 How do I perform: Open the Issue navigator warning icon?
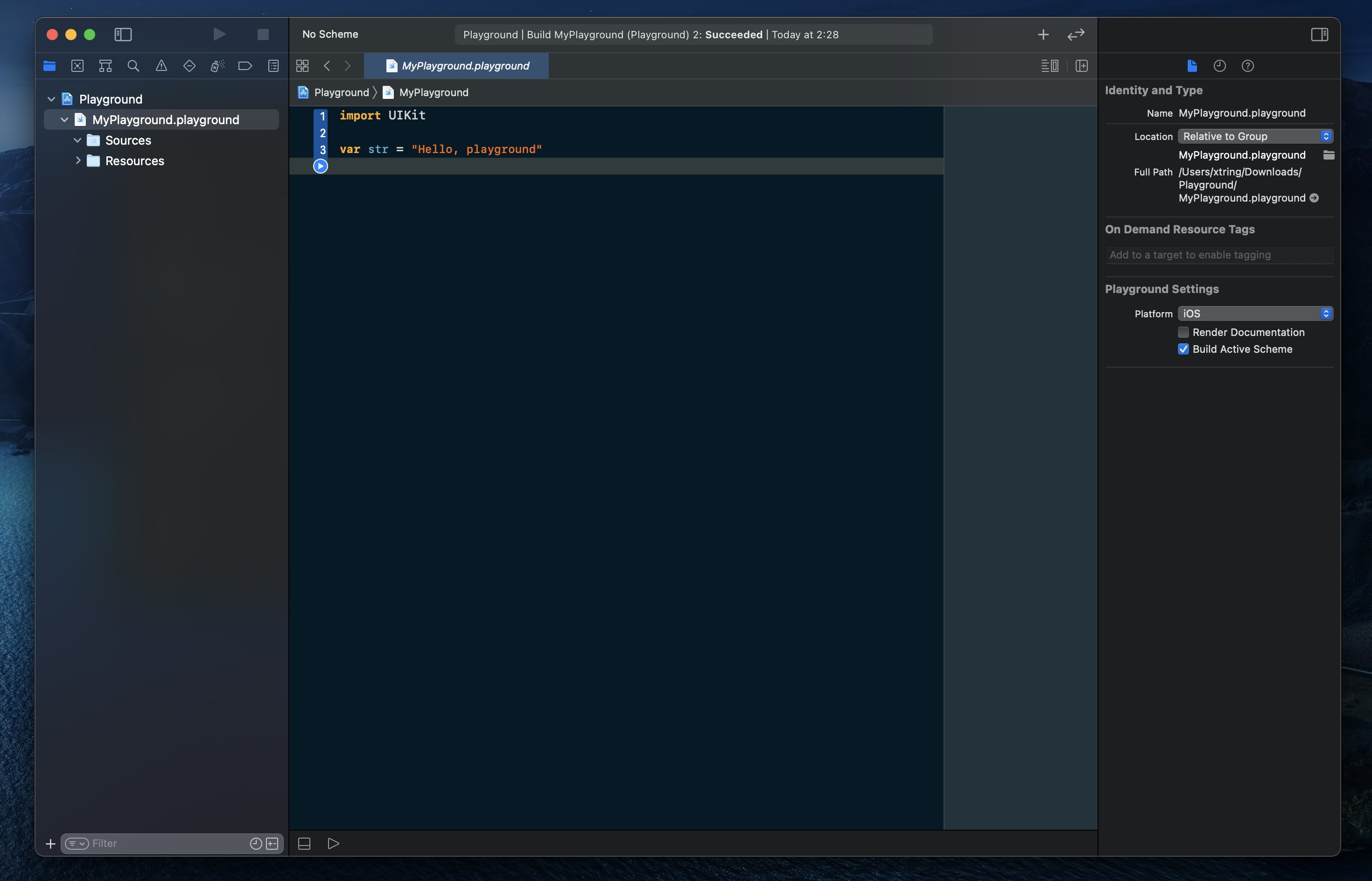[161, 66]
